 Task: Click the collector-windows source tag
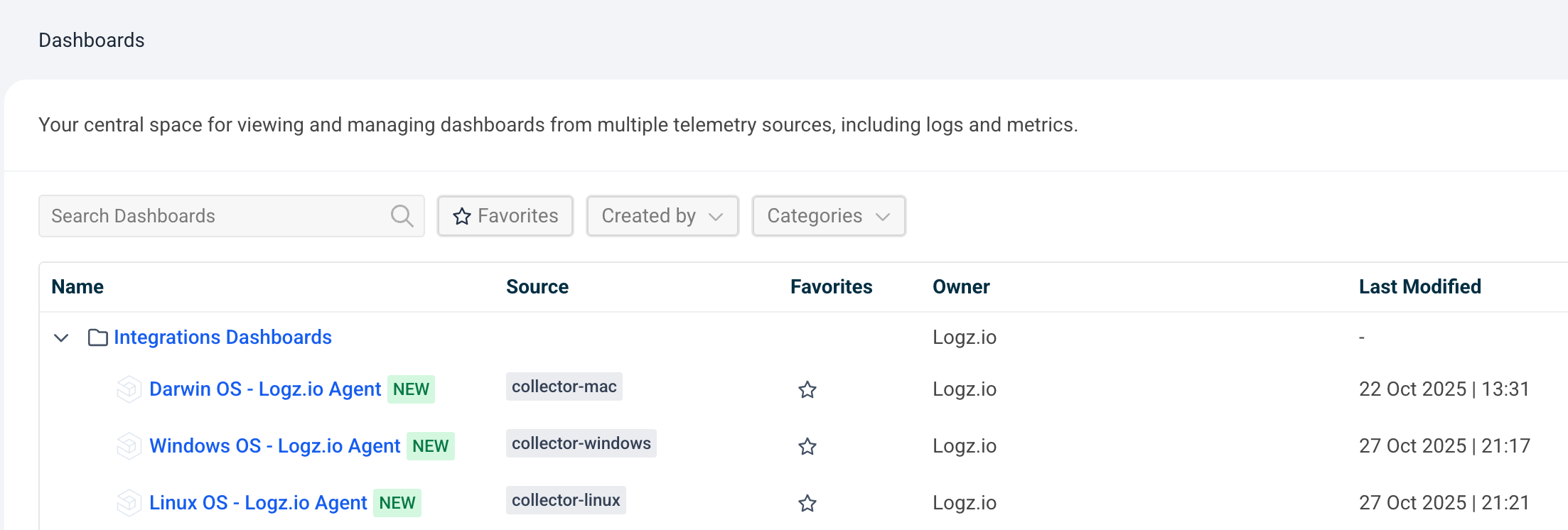(581, 443)
